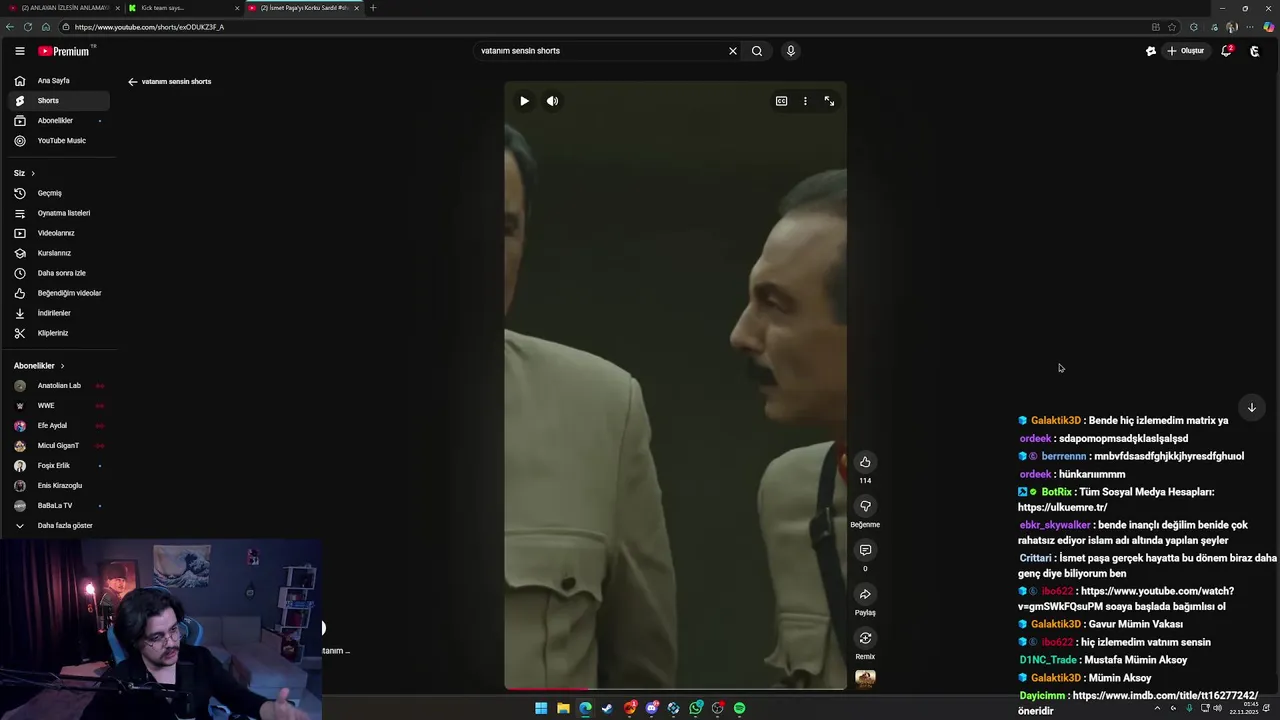Open YouTube notifications bell
Image resolution: width=1280 pixels, height=720 pixels.
[1226, 51]
